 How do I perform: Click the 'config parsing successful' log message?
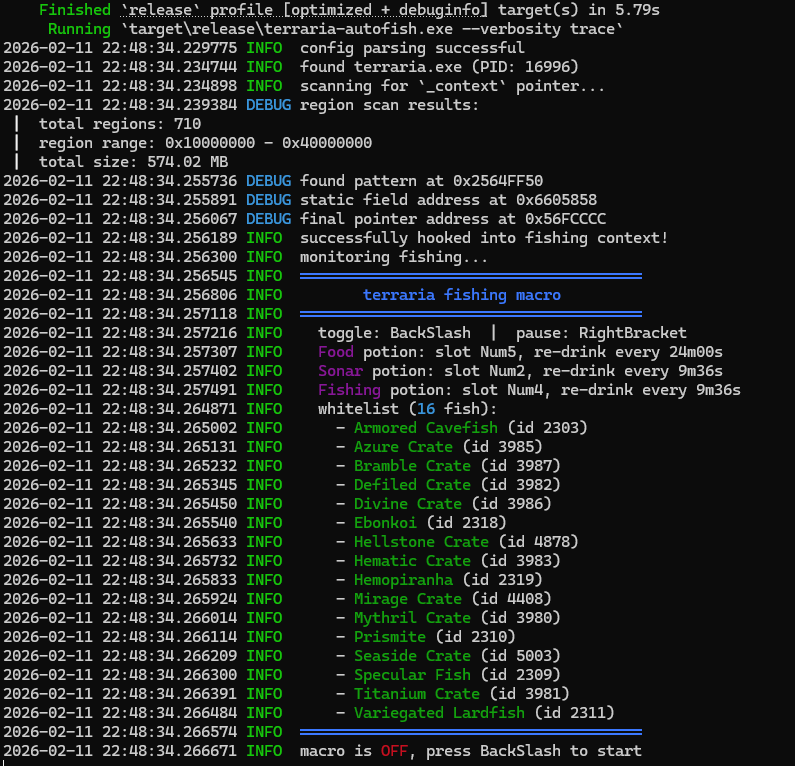[x=412, y=48]
